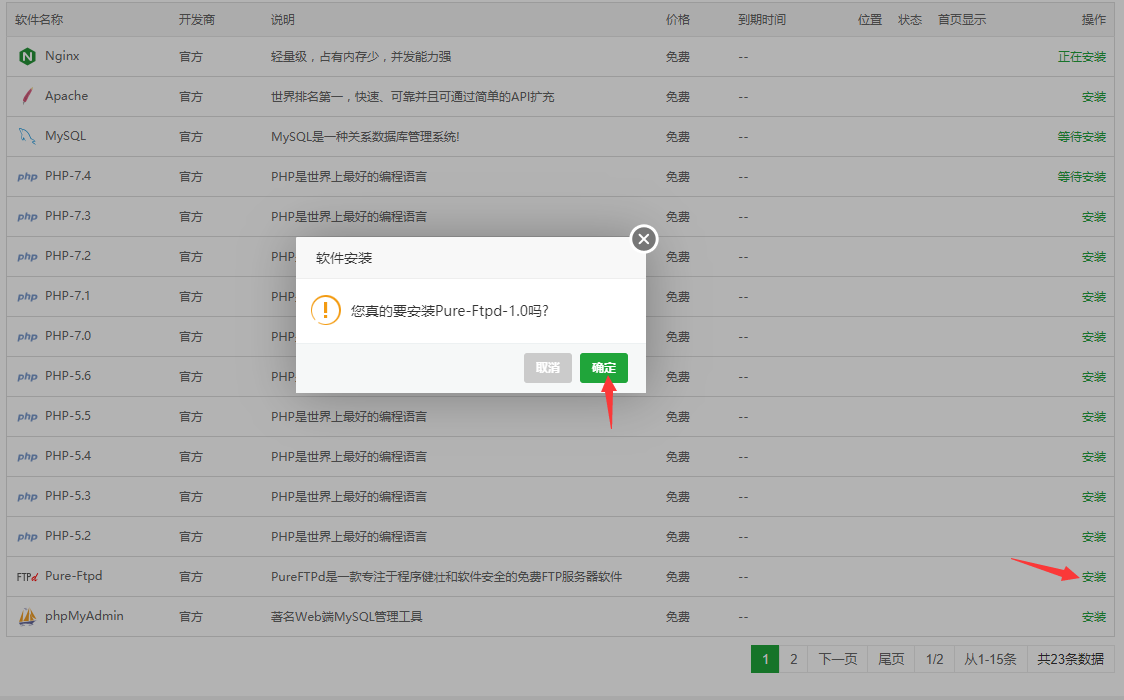Confirm installing Pure-Ftpd with 确定 button

tap(604, 367)
